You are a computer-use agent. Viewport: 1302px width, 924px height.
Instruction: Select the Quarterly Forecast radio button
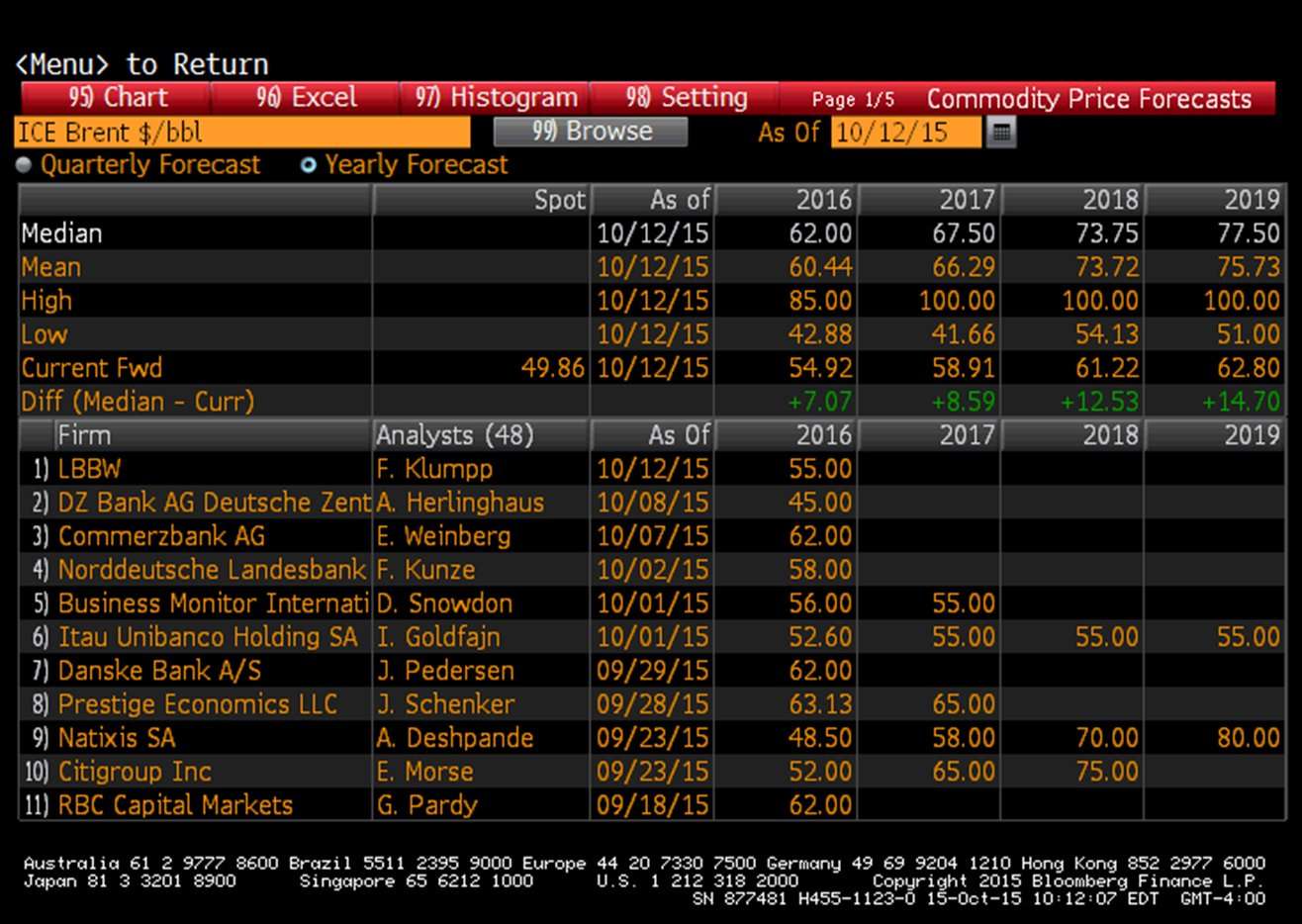click(24, 165)
